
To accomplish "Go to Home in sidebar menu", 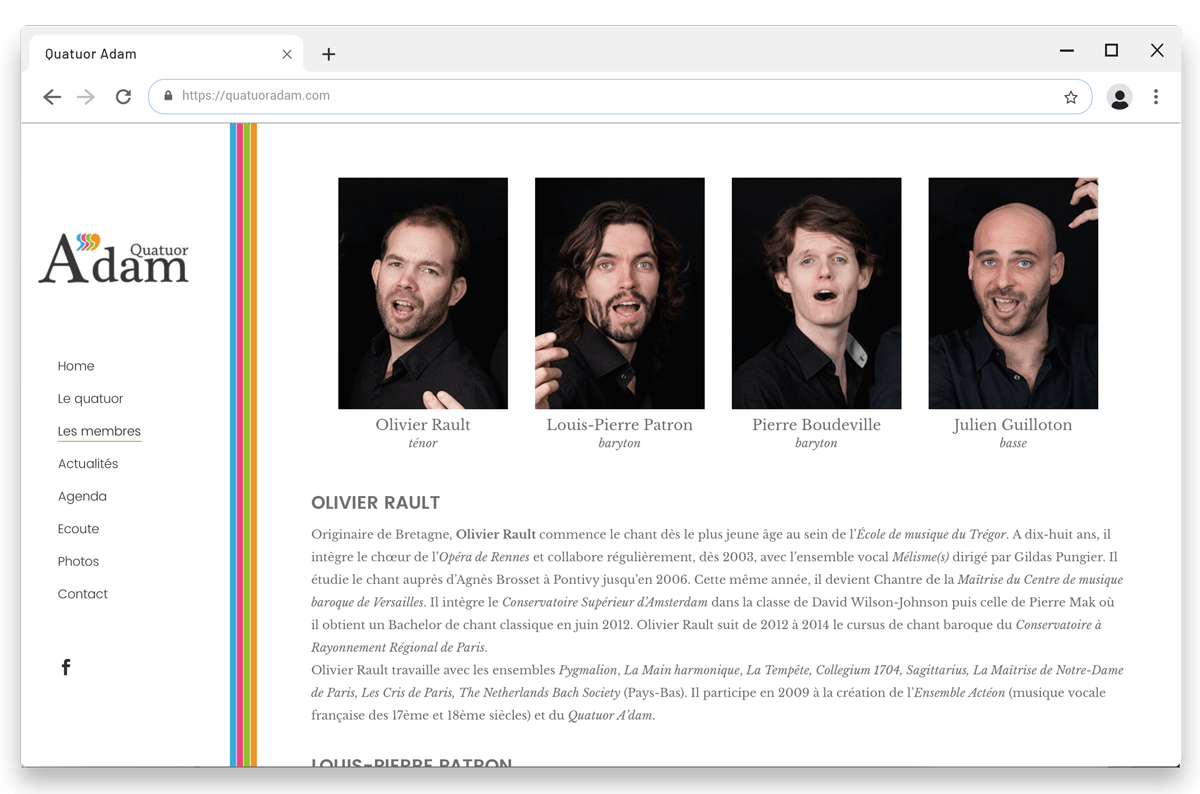I will (76, 366).
